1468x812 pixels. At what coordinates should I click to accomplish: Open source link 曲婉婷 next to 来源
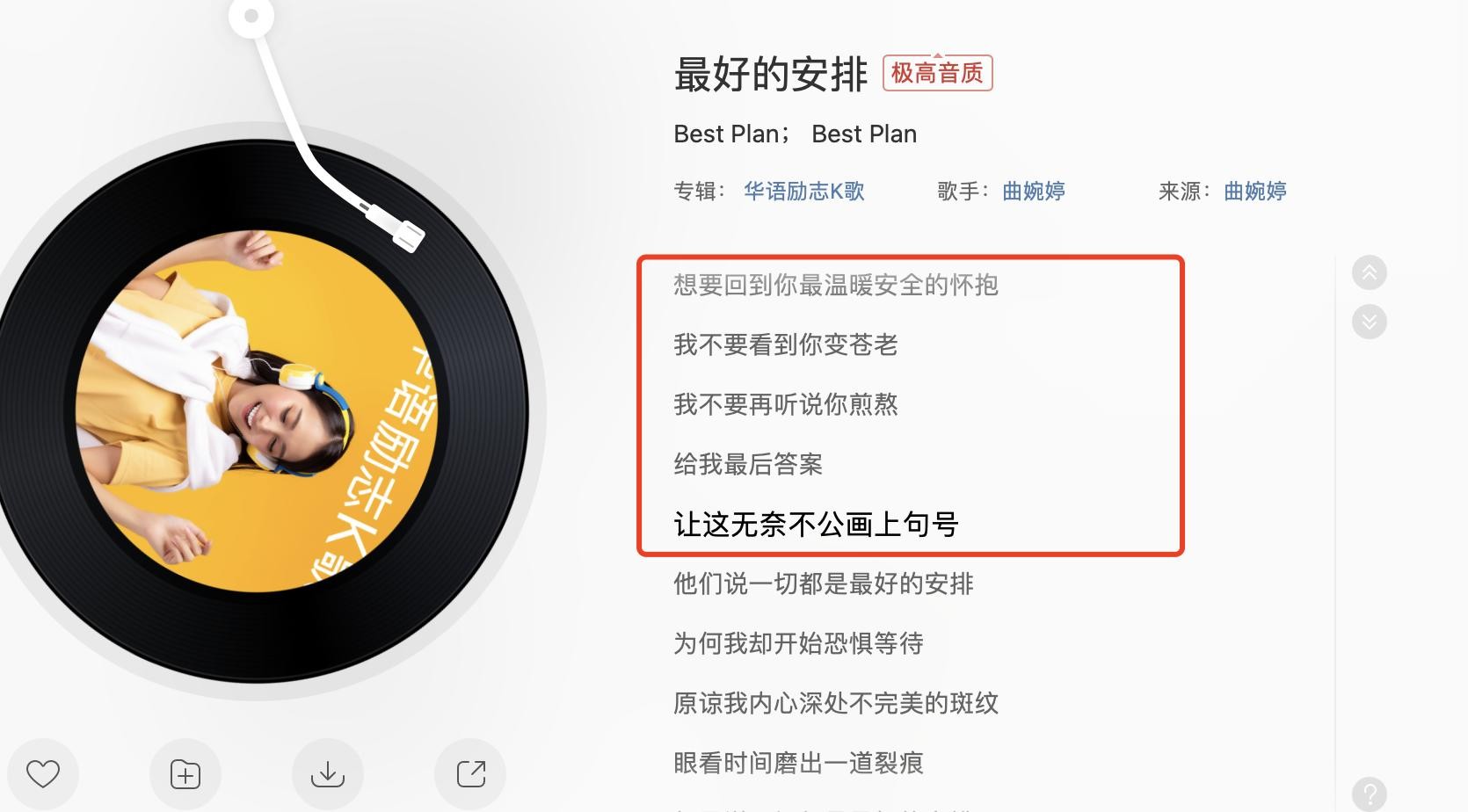tap(1255, 191)
